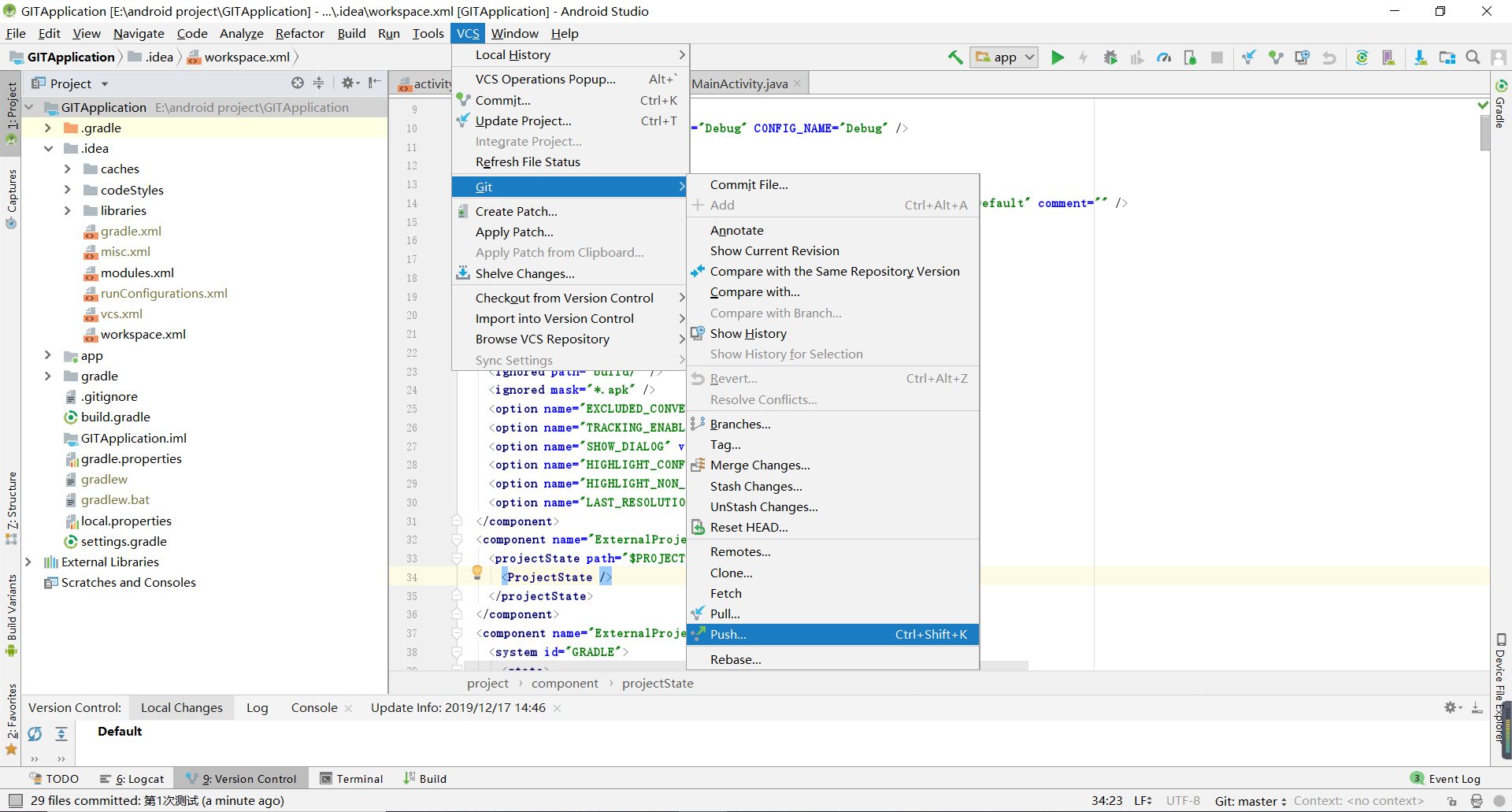Open the AVD Manager icon

click(1388, 57)
